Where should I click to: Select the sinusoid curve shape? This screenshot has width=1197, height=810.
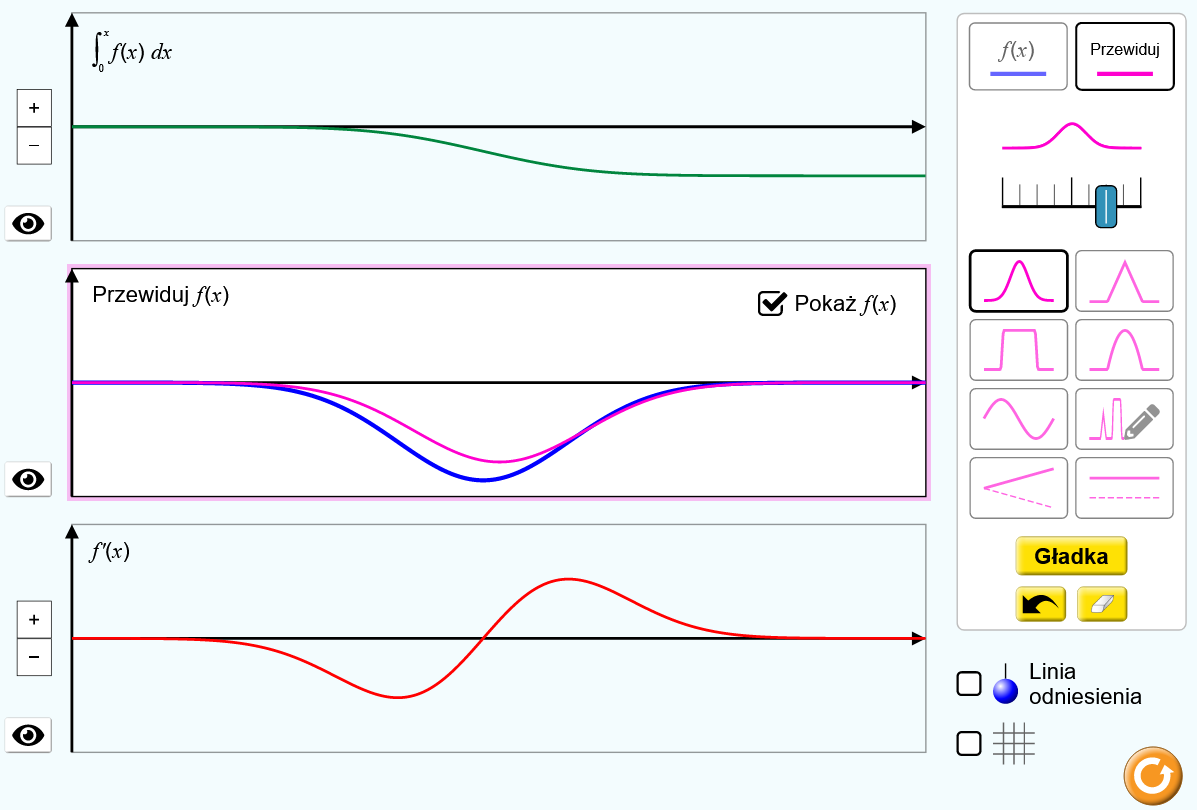pyautogui.click(x=1018, y=419)
